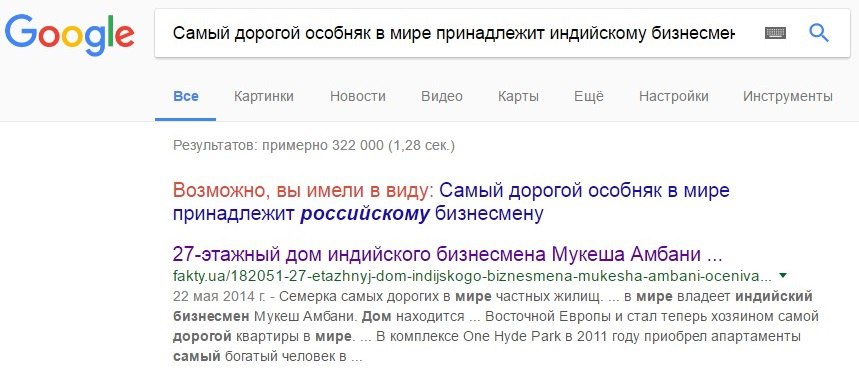Open the Google logo homepage link

tap(69, 34)
